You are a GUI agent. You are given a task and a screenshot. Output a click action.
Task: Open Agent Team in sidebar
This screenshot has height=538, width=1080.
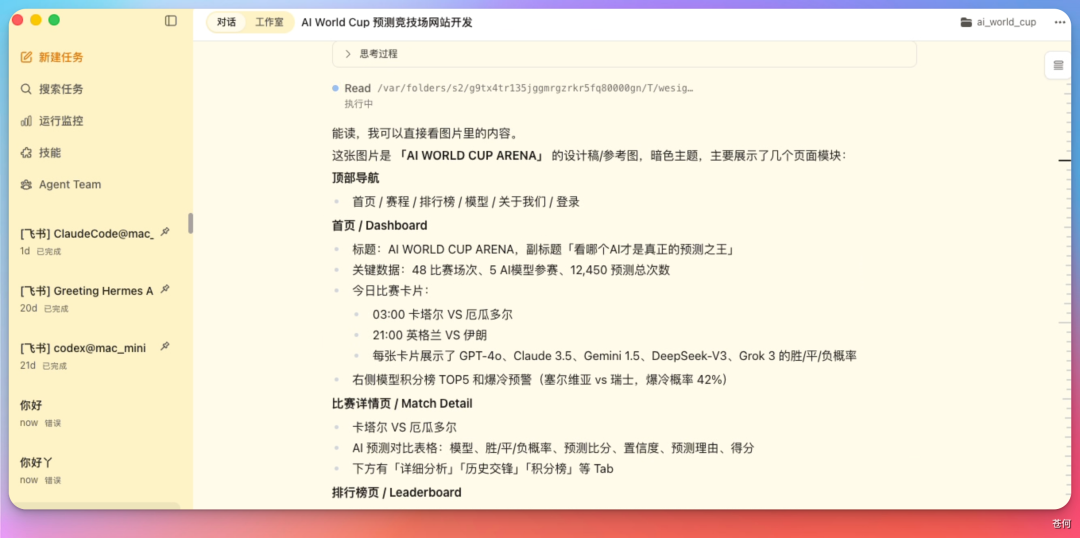tap(70, 185)
